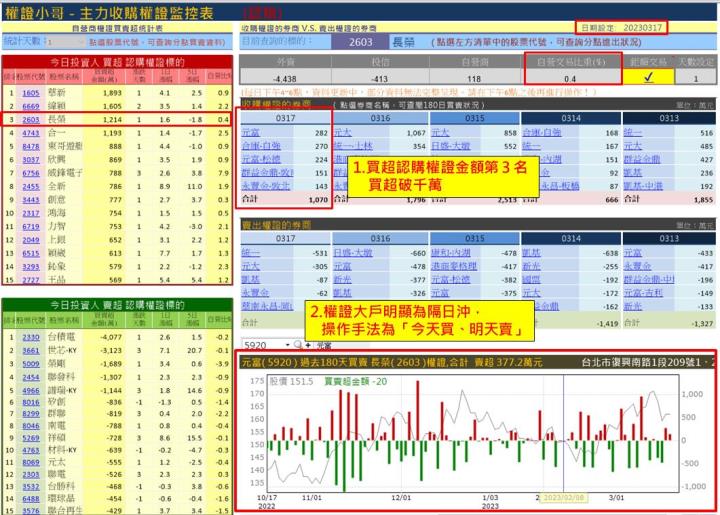
Task: Open stock code 8069 元太 link
Action: 31,462
